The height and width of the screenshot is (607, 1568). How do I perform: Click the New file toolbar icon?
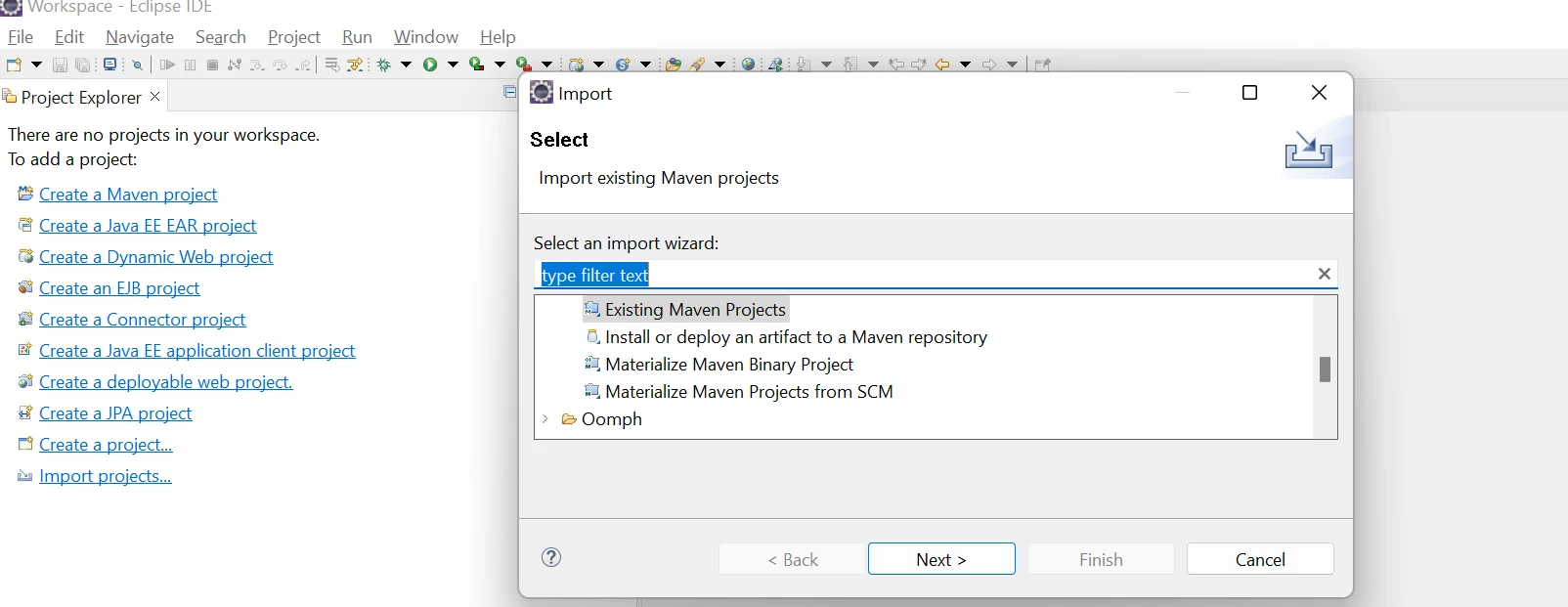click(x=14, y=65)
